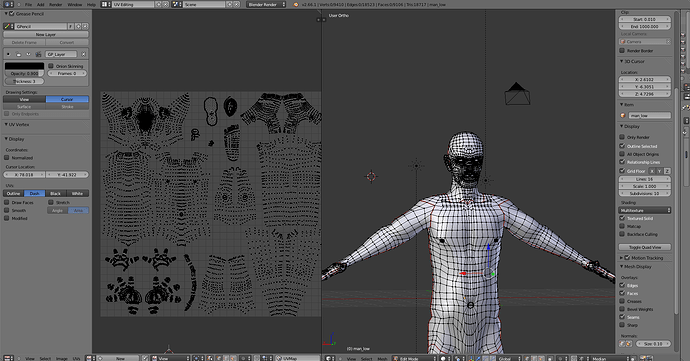Enable the Only Render checkbox
The width and height of the screenshot is (690, 361).
tap(622, 137)
